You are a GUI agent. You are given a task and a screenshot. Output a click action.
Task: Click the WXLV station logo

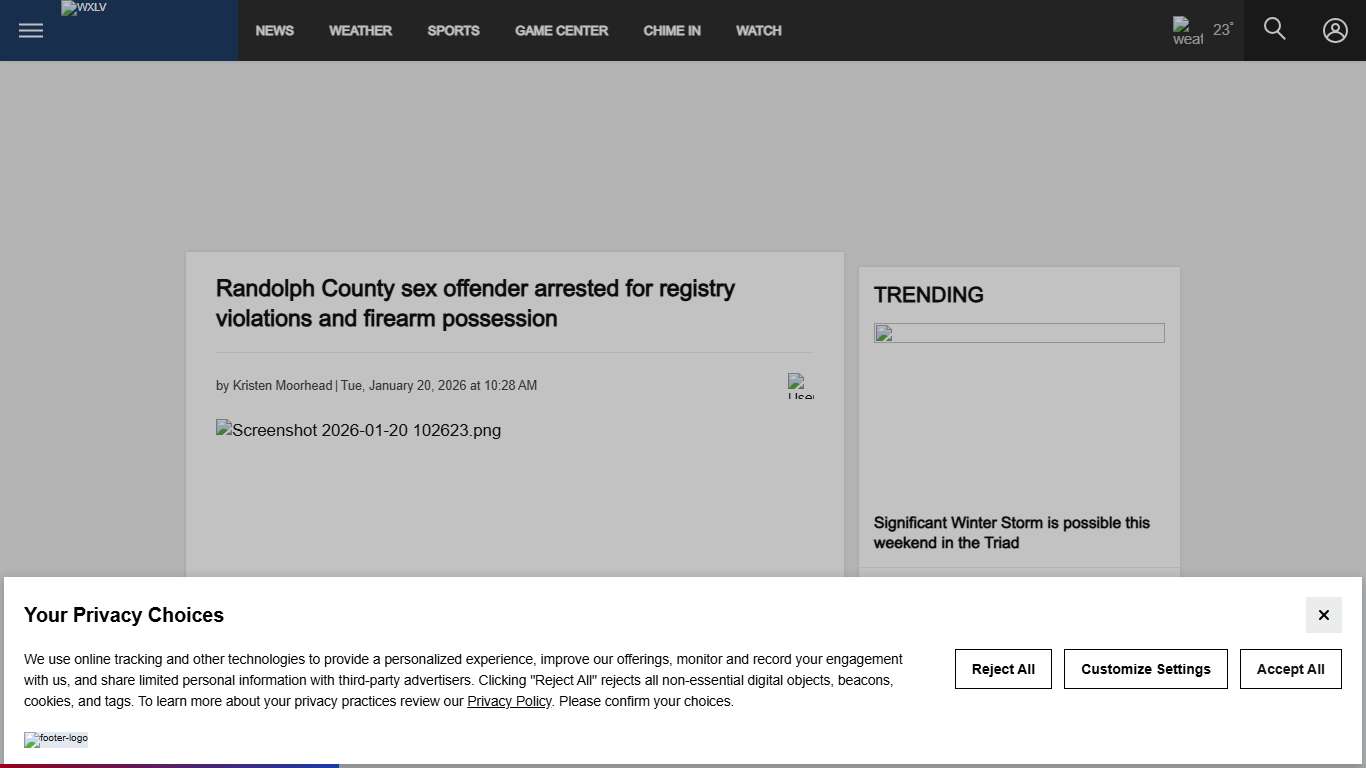(x=84, y=8)
